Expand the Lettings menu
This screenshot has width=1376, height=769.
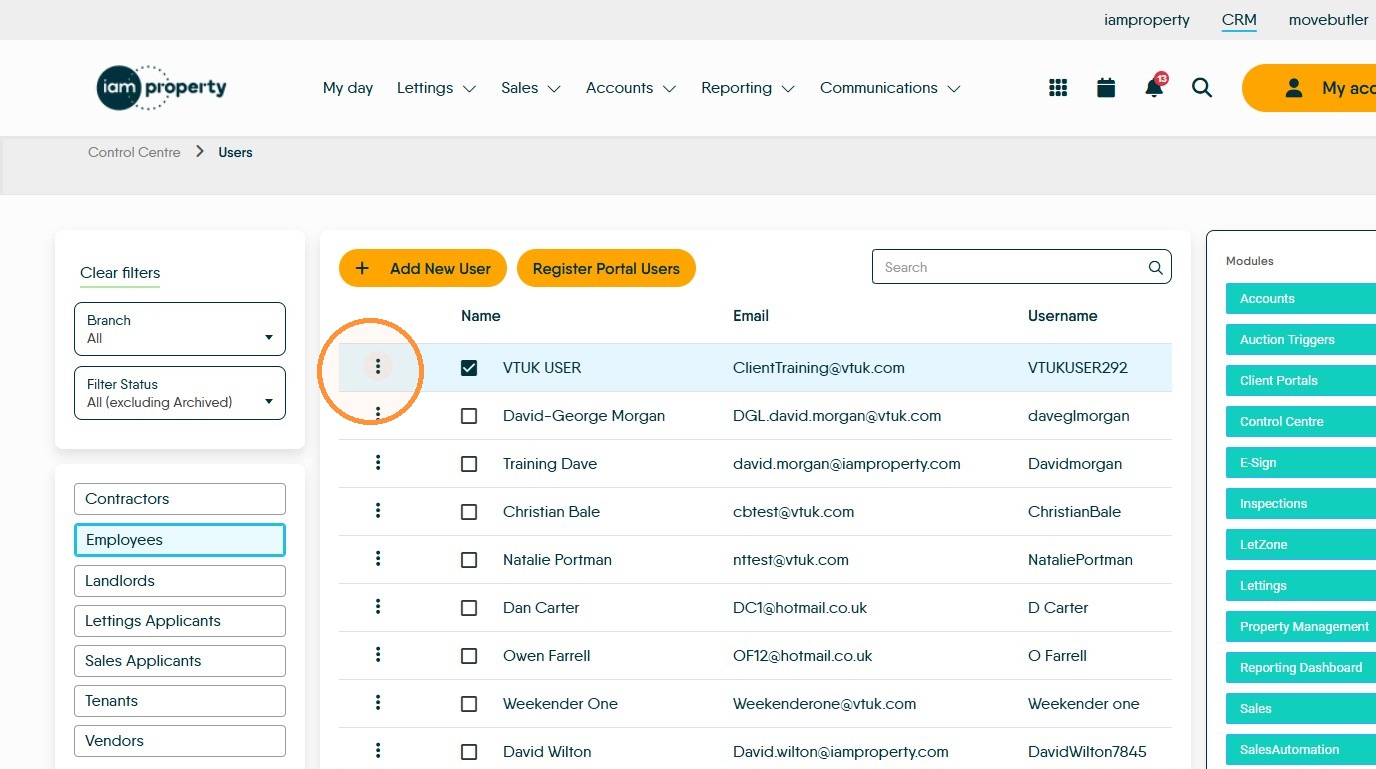click(x=436, y=88)
